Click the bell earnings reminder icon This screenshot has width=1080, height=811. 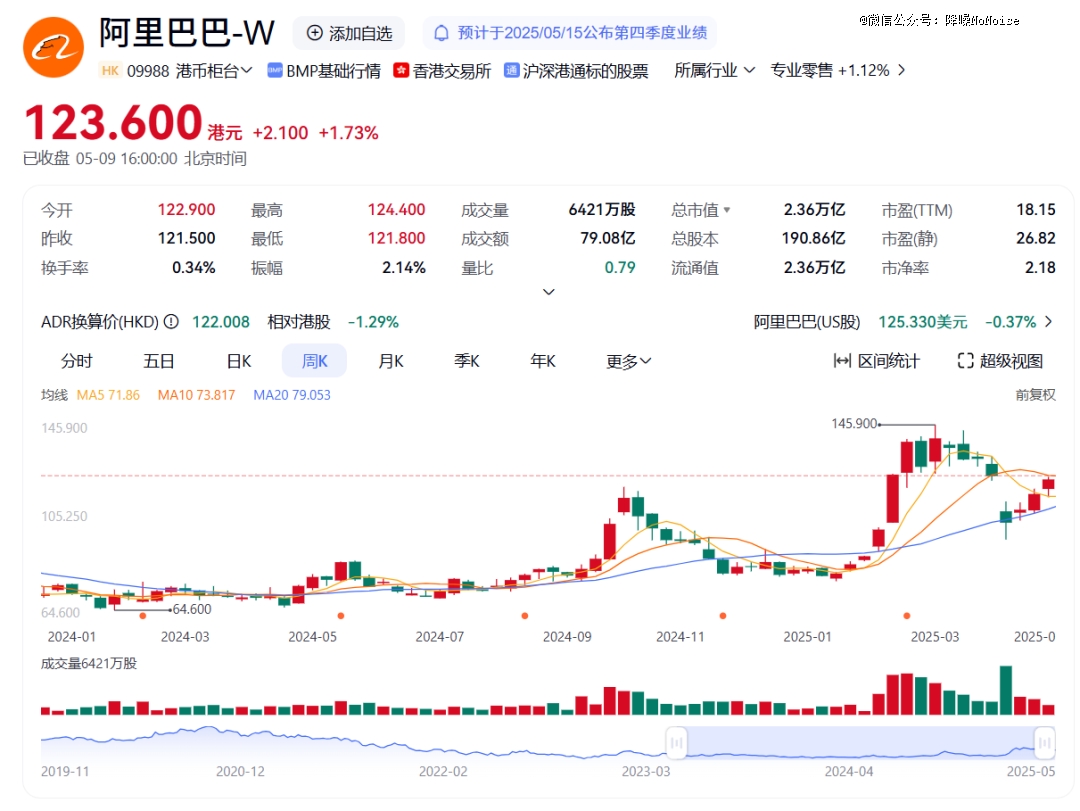click(441, 33)
